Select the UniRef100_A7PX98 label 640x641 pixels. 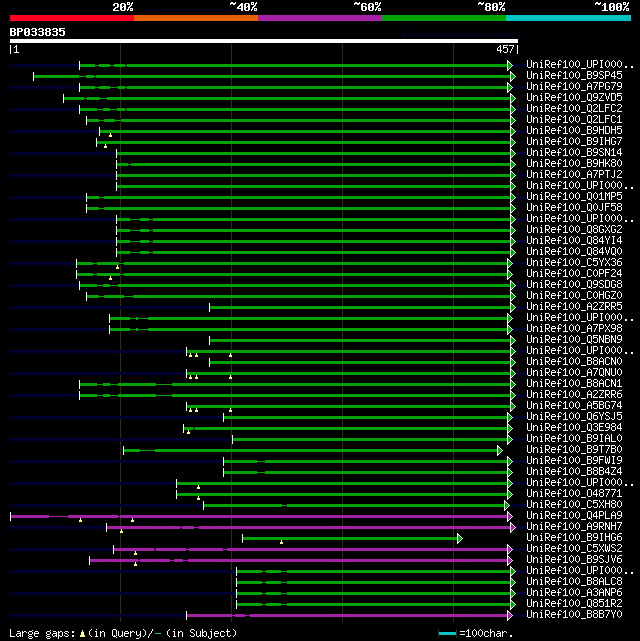(574, 329)
